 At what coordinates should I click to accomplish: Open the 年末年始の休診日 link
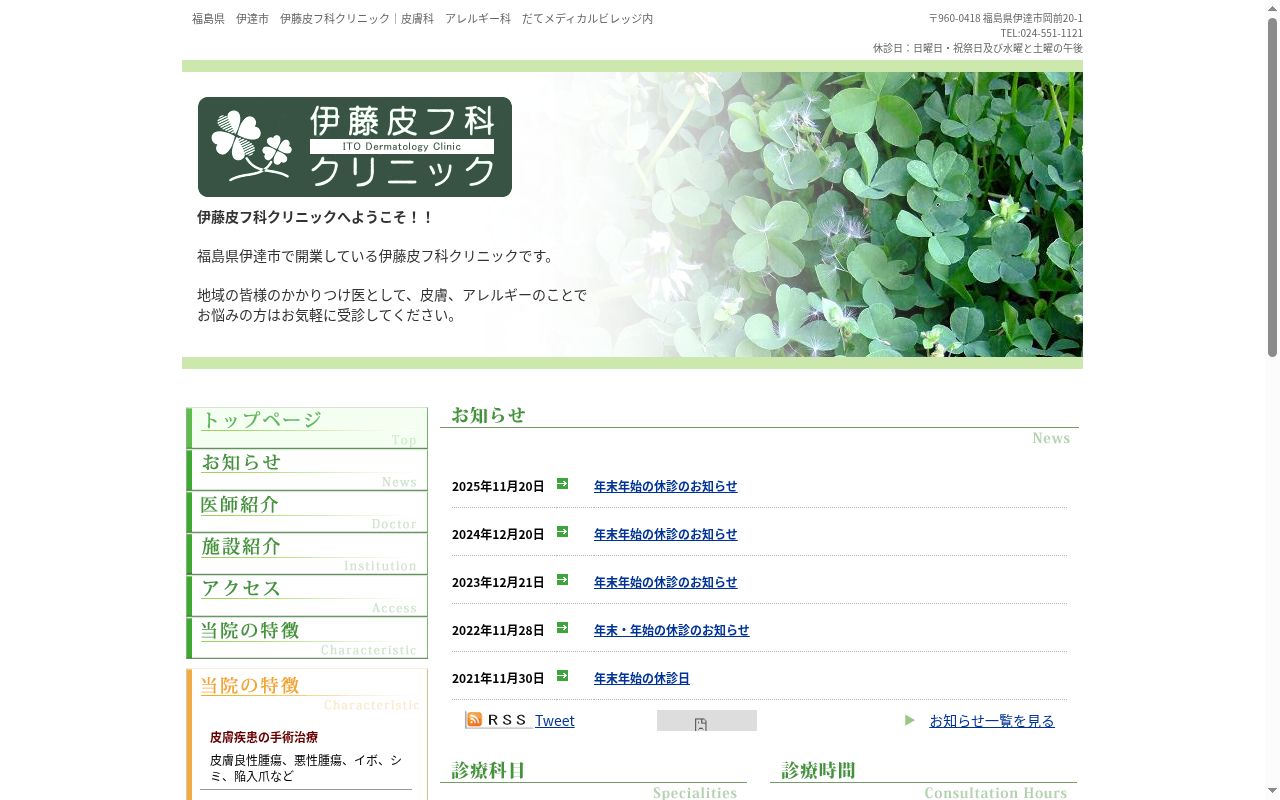pos(642,678)
